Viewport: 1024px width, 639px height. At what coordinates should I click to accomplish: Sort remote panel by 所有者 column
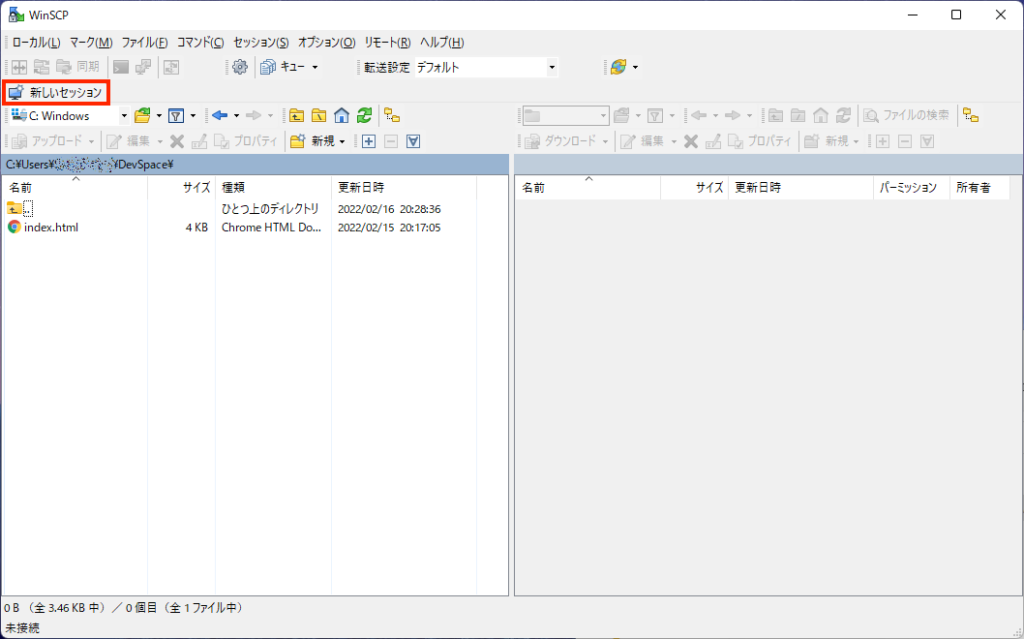tap(980, 188)
